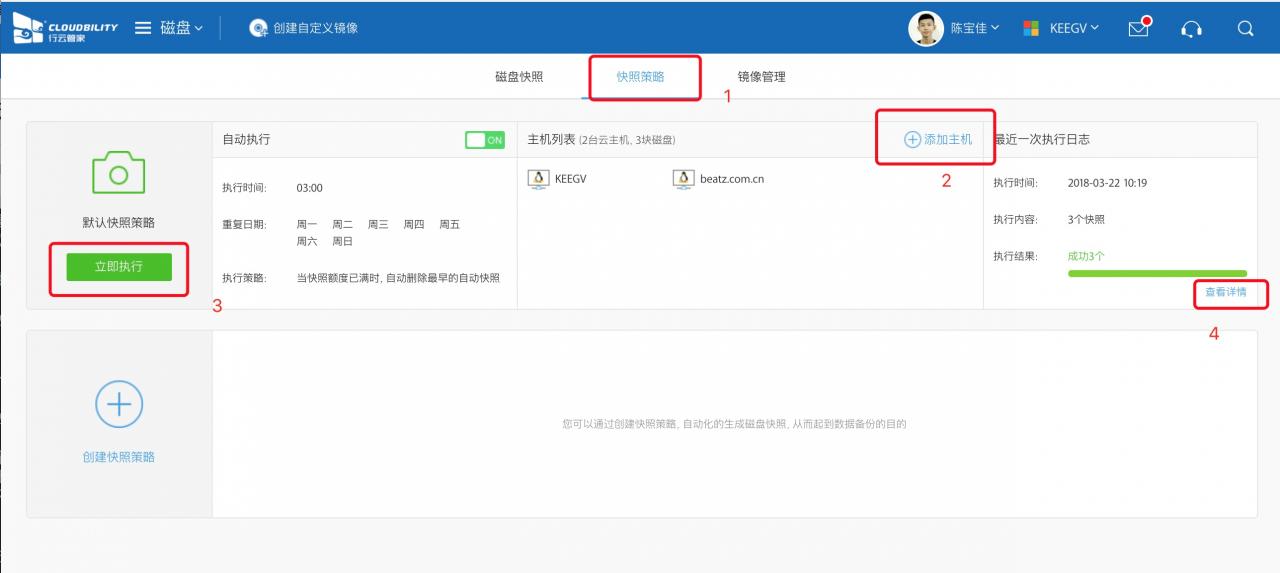1280x573 pixels.
Task: Open the hamburger menu icon
Action: pyautogui.click(x=143, y=28)
